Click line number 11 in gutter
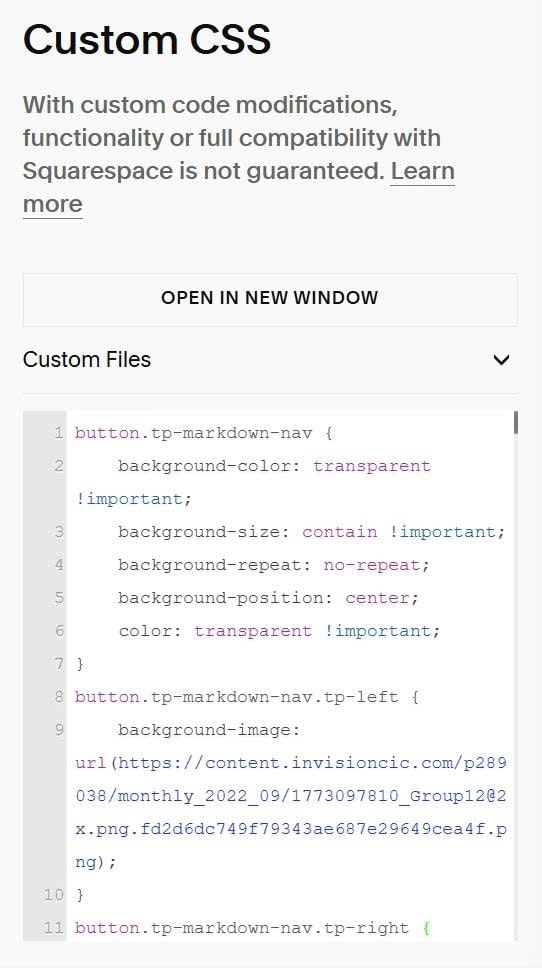Screen dimensions: 542x968 point(54,928)
